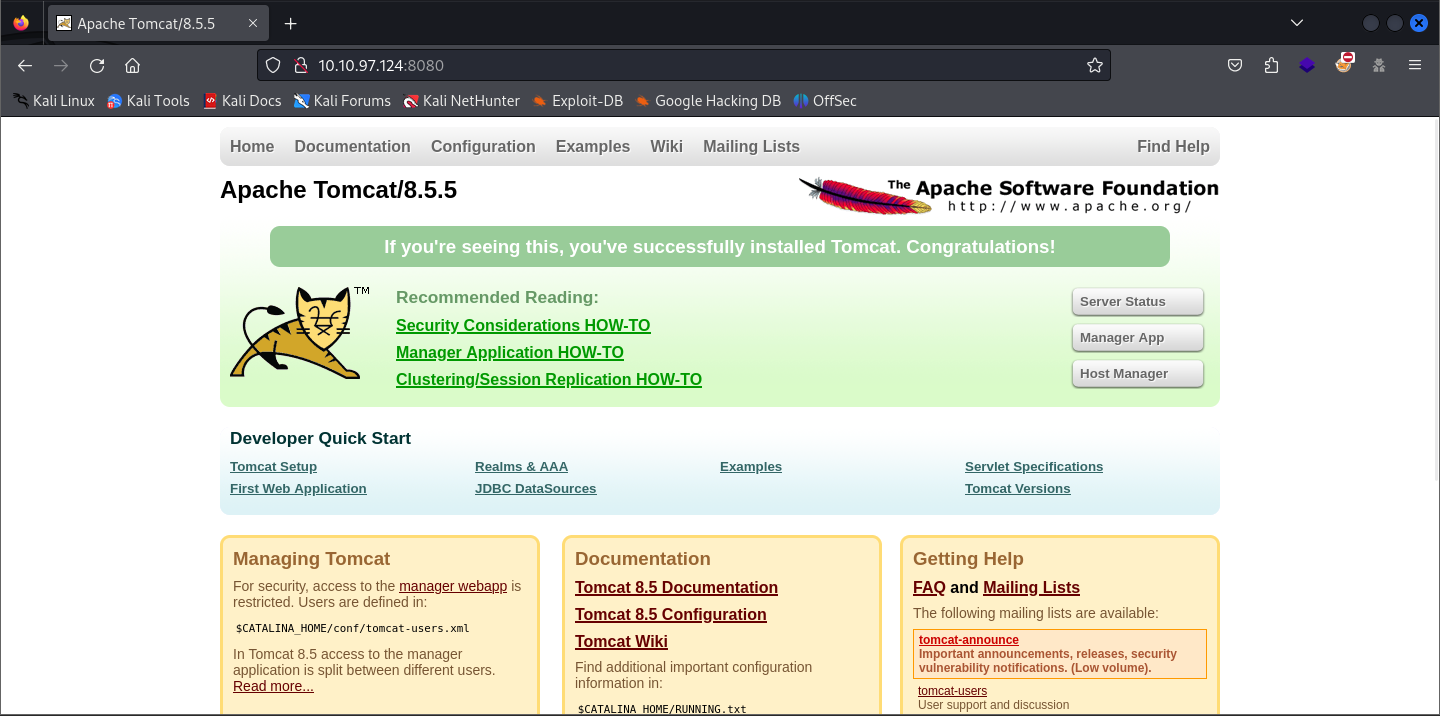The image size is (1440, 716).
Task: Open the JDBC DataSources link
Action: [x=535, y=489]
